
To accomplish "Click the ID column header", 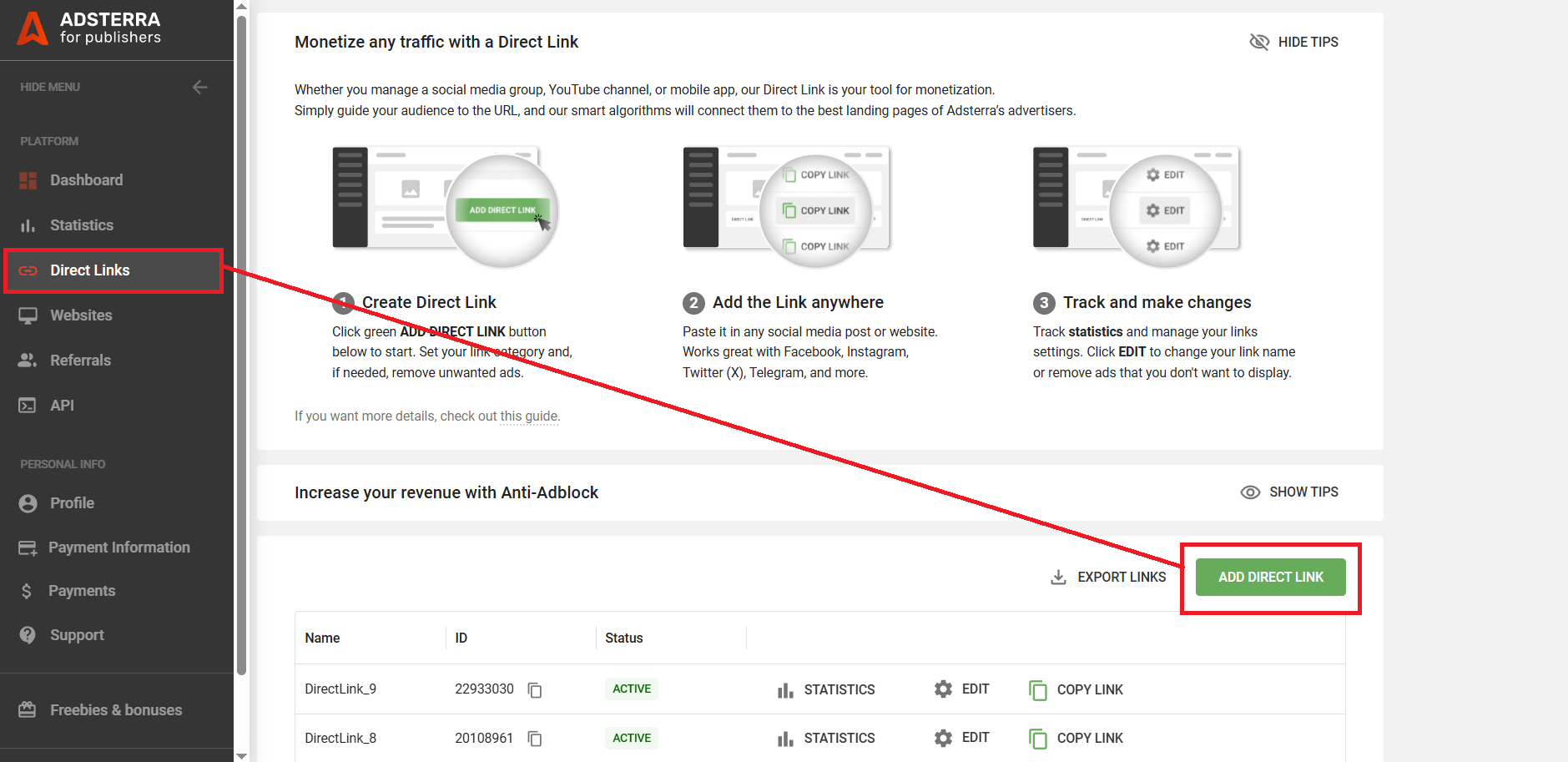I will pyautogui.click(x=461, y=638).
